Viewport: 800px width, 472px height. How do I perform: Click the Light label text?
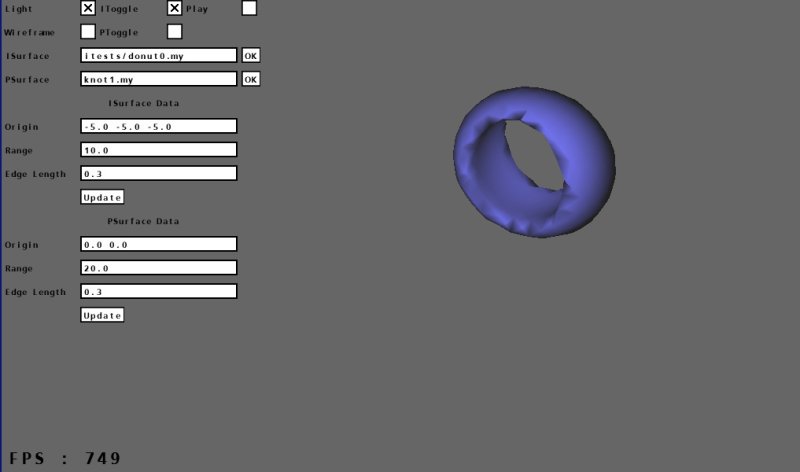click(x=18, y=9)
